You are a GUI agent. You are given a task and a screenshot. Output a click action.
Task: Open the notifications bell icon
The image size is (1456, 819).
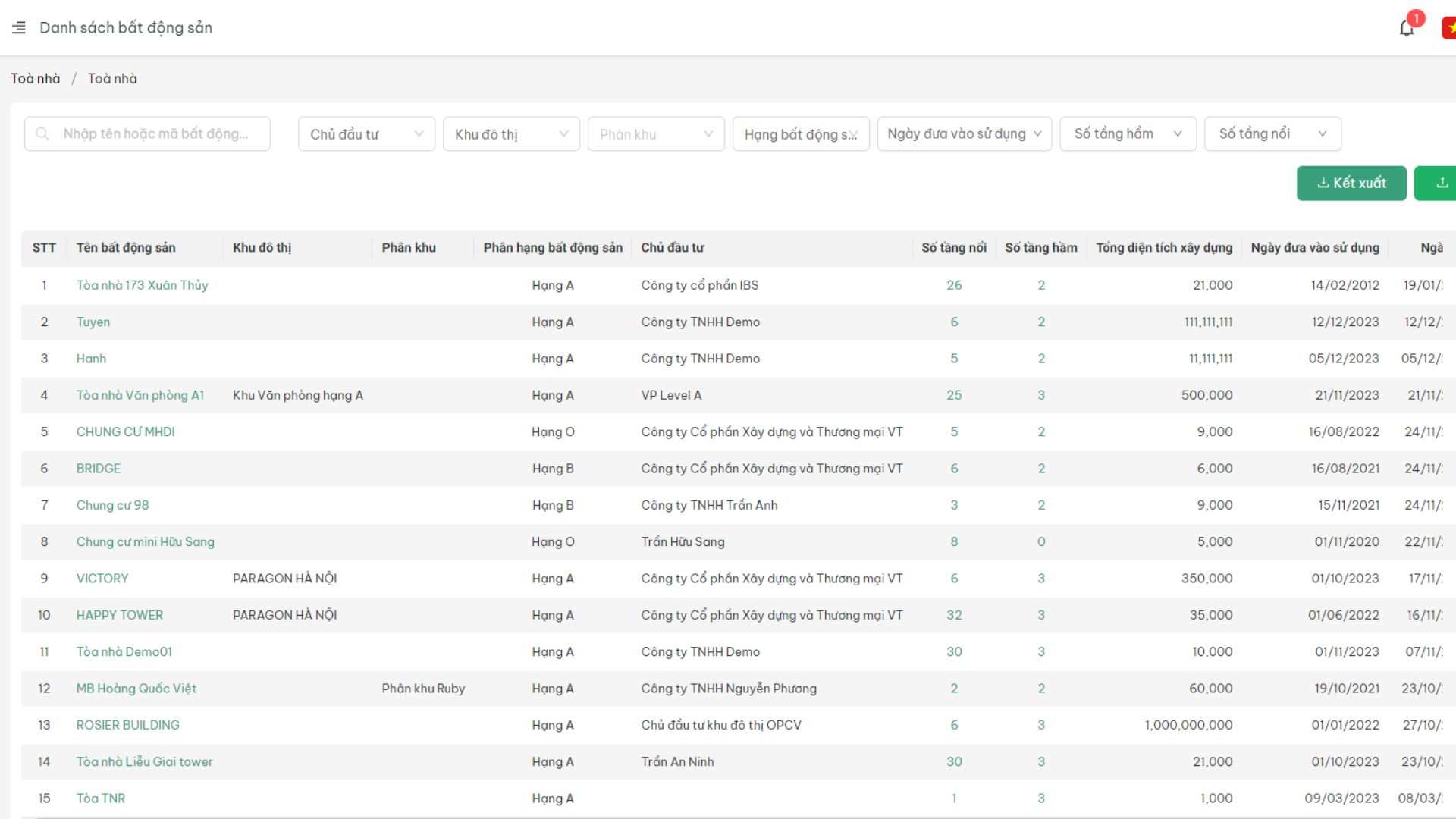click(1407, 28)
